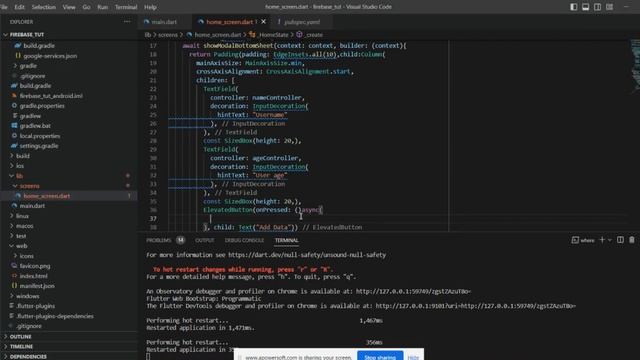Toggle secondary side bar layout icon
The height and width of the screenshot is (360, 640).
tap(597, 7)
